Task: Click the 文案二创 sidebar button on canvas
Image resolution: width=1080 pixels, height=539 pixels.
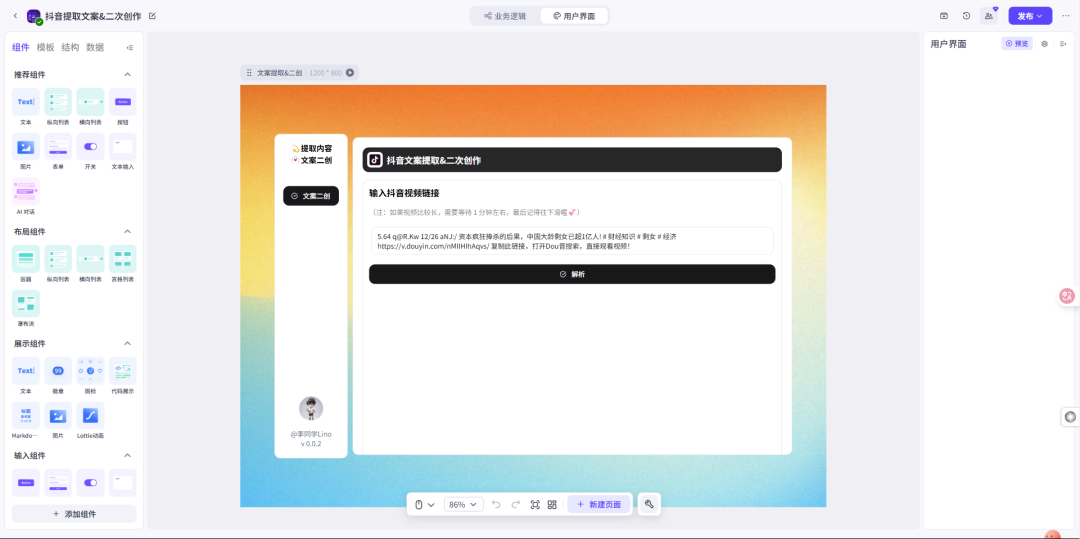Action: (311, 196)
